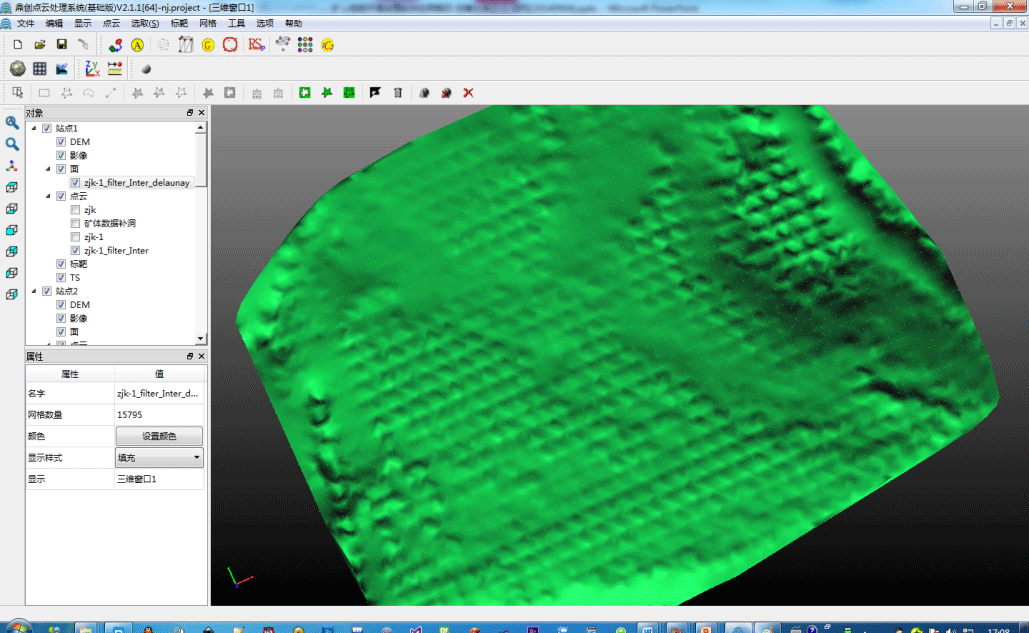Uncheck the zjk-1_filter_Inter checkbox
The height and width of the screenshot is (633, 1029).
pyautogui.click(x=75, y=251)
